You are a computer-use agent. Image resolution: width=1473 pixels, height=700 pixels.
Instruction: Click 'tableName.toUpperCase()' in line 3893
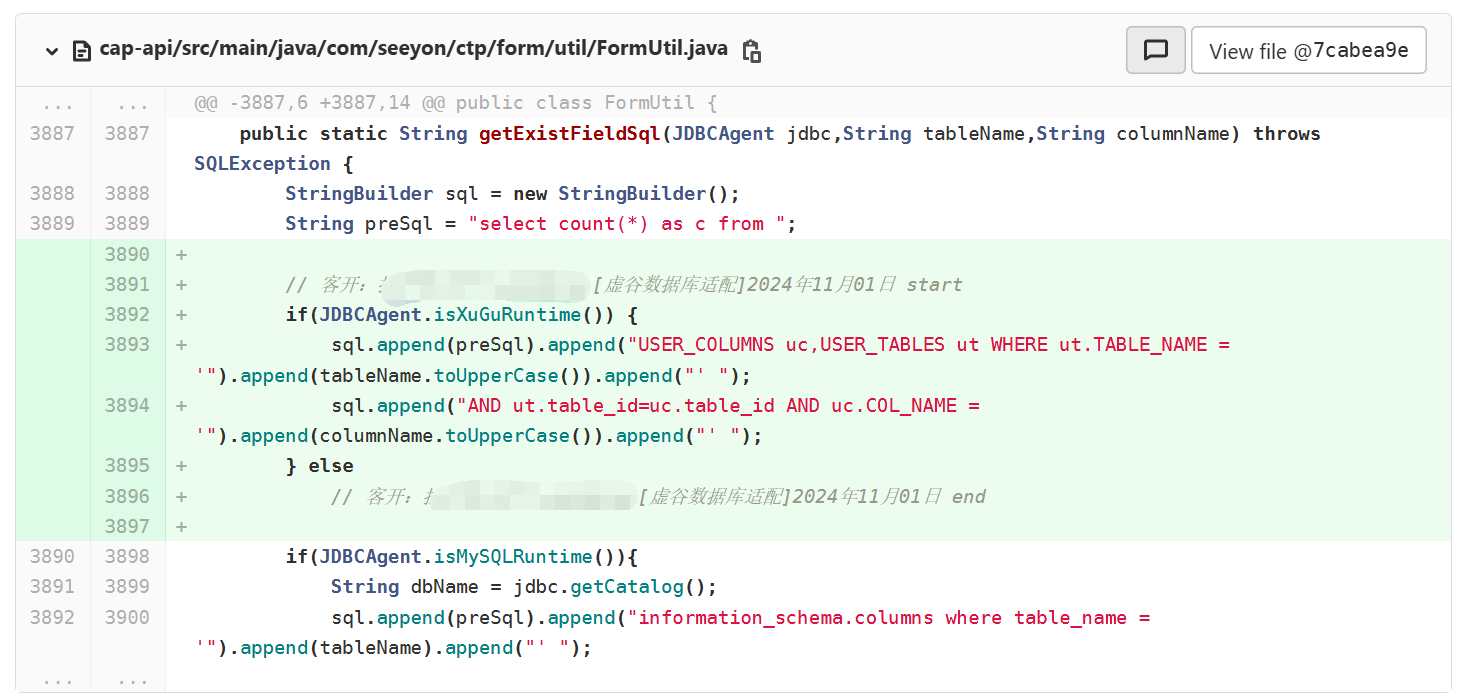pyautogui.click(x=445, y=375)
